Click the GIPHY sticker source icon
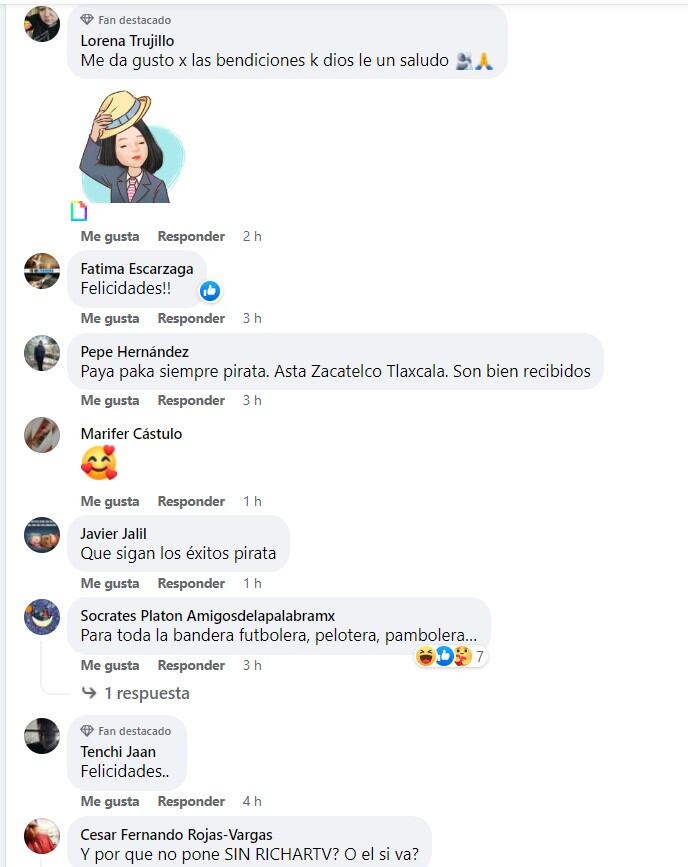This screenshot has width=688, height=867. (x=79, y=211)
